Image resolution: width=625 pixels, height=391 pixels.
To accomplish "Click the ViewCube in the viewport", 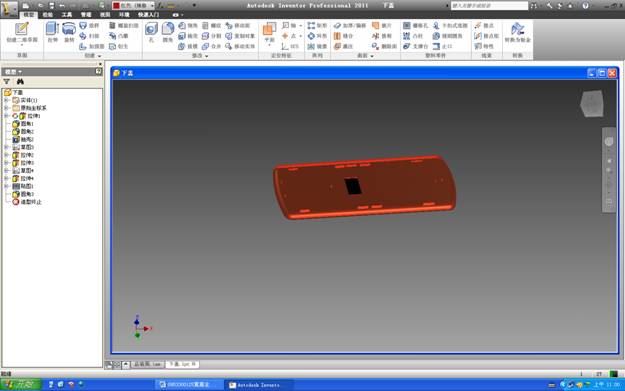I will coord(592,104).
